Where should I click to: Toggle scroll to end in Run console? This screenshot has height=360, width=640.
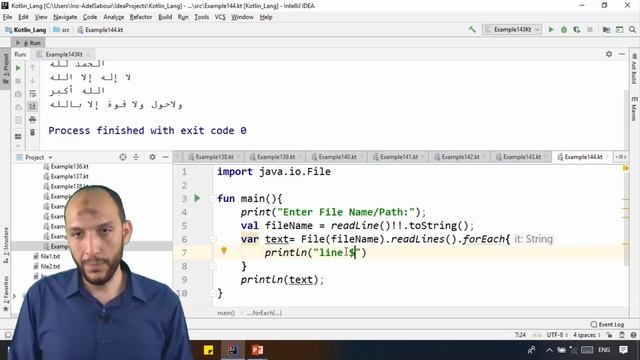(x=32, y=107)
